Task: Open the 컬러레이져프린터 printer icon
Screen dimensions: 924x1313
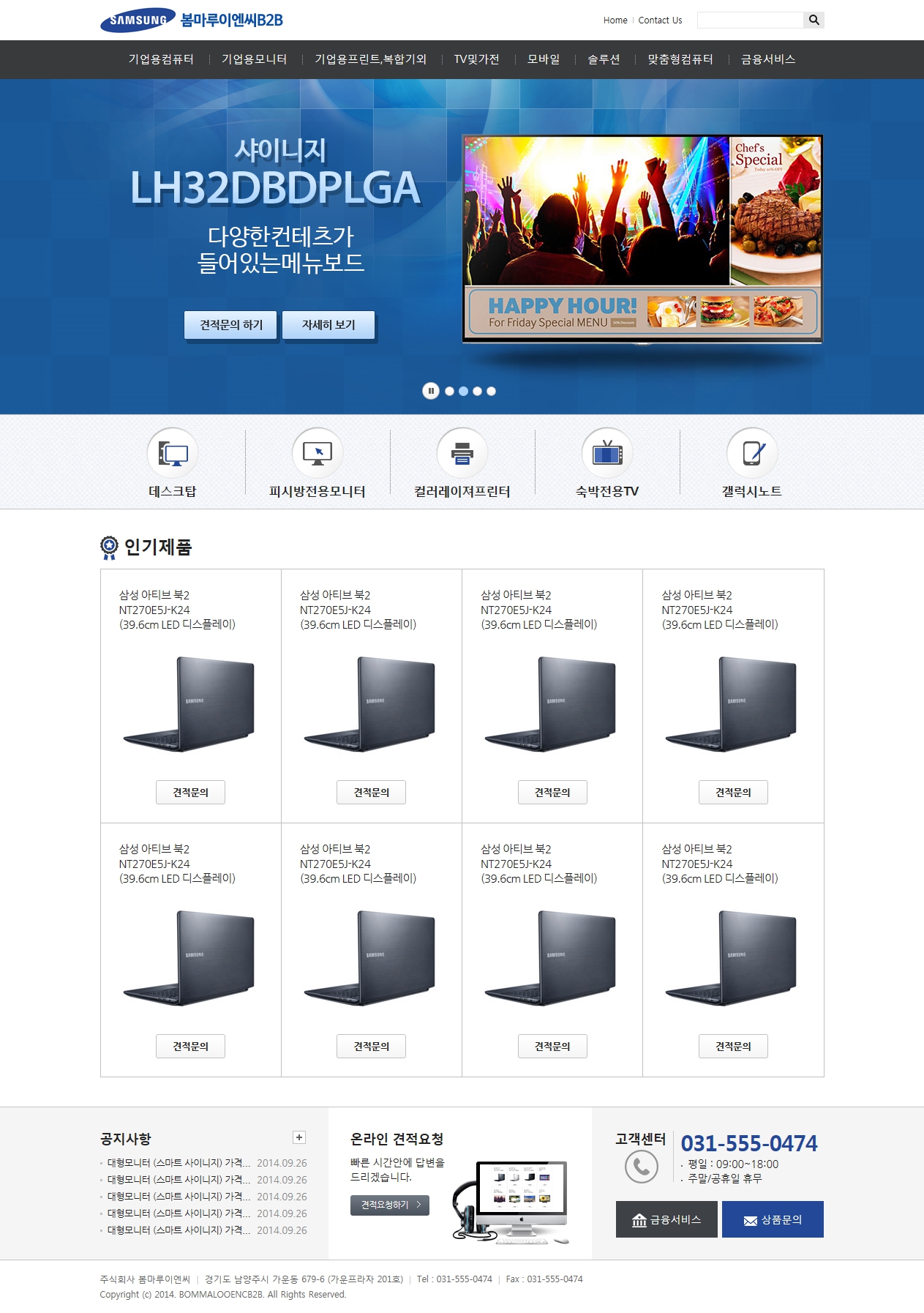Action: [462, 453]
